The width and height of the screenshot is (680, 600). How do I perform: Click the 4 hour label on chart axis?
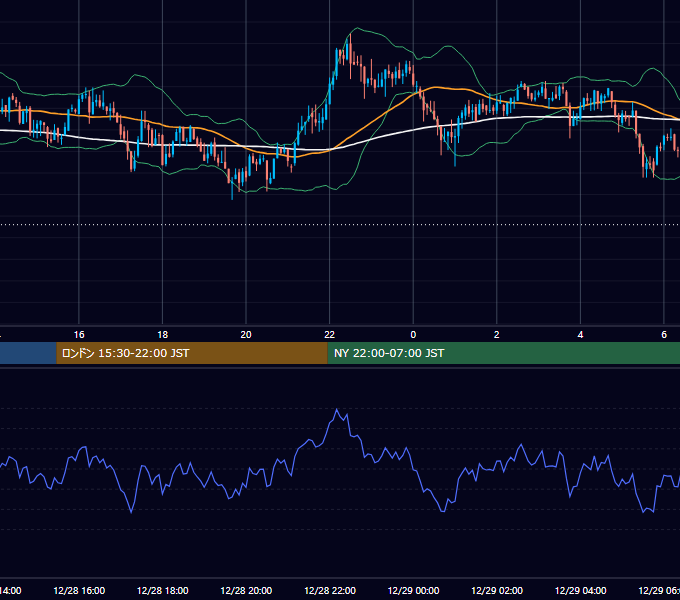pyautogui.click(x=580, y=335)
